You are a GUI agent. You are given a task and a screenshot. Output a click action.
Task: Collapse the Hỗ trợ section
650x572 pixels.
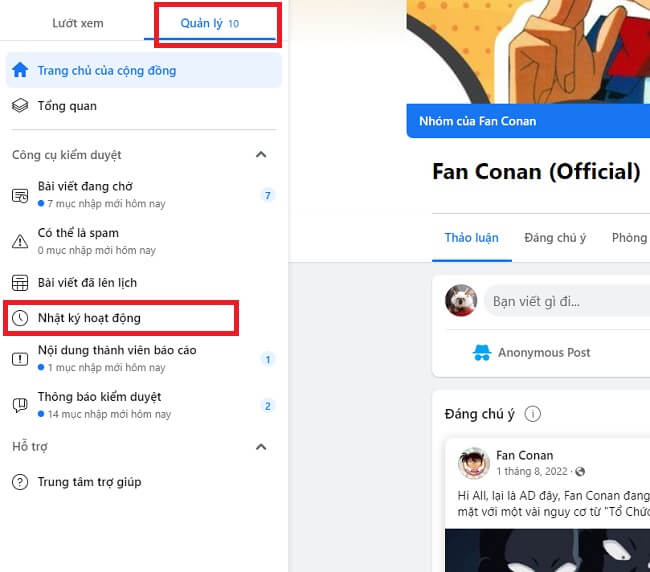coord(261,447)
